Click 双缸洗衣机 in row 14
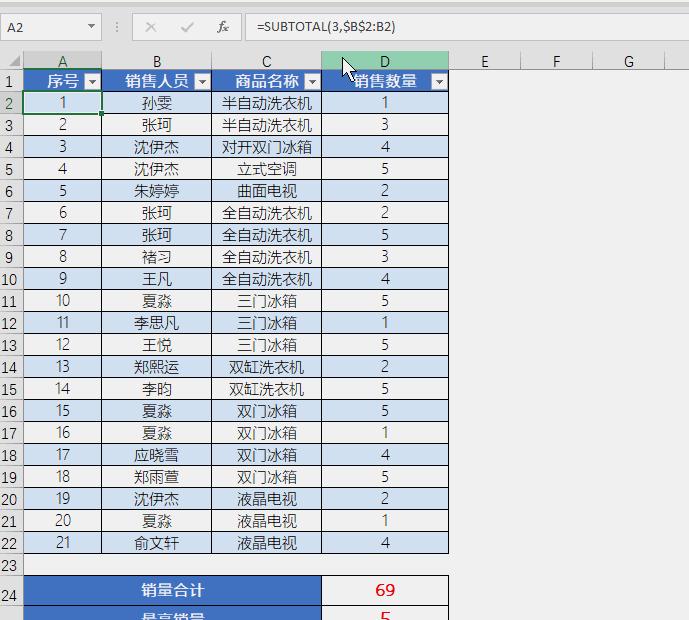Image resolution: width=689 pixels, height=620 pixels. pos(266,367)
